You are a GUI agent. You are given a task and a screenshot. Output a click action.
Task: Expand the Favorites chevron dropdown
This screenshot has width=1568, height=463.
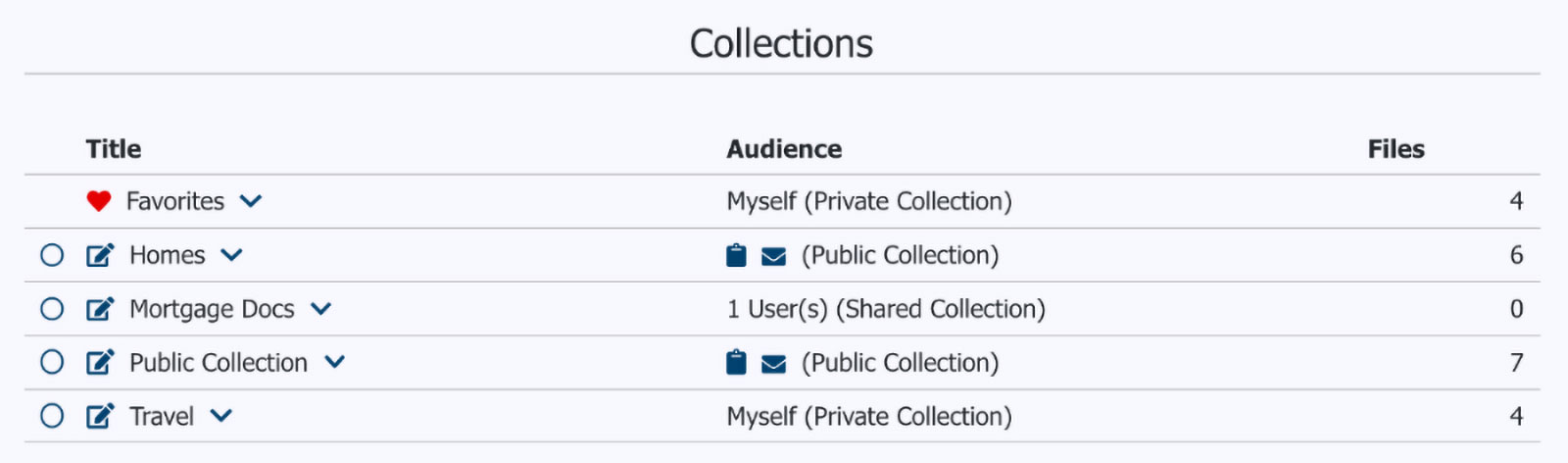pyautogui.click(x=251, y=201)
